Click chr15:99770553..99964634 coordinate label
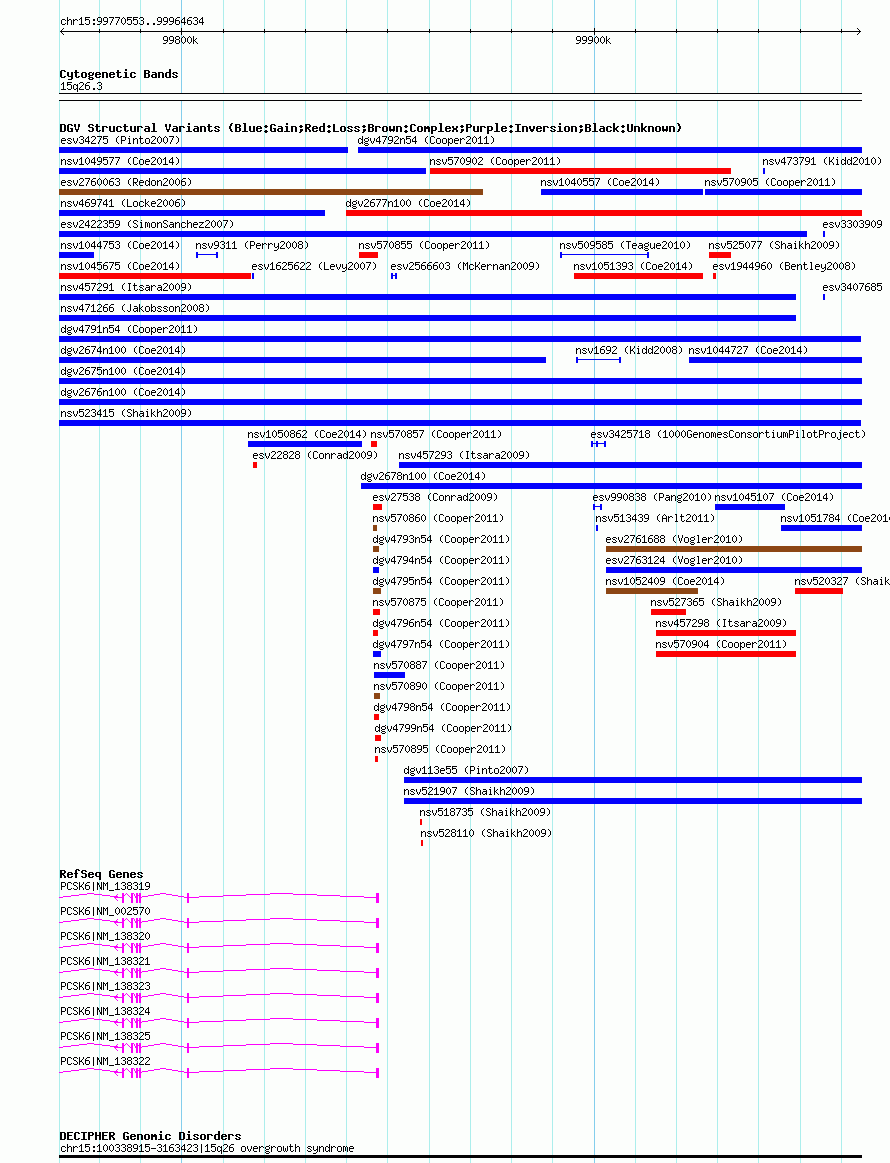890x1163 pixels. pos(132,21)
